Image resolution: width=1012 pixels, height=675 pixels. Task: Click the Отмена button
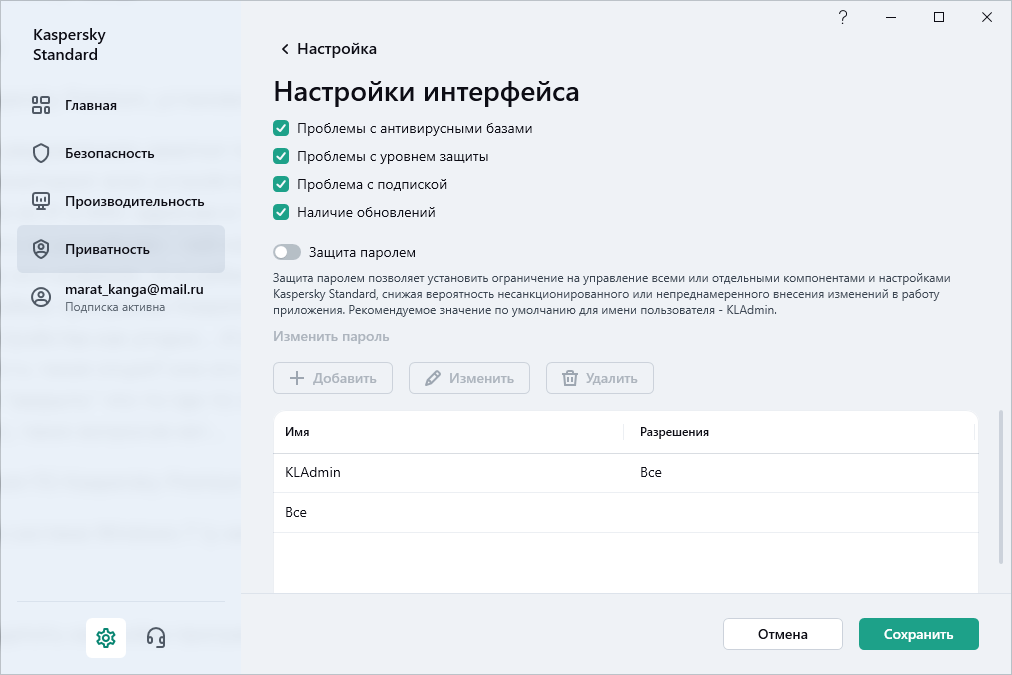[782, 634]
